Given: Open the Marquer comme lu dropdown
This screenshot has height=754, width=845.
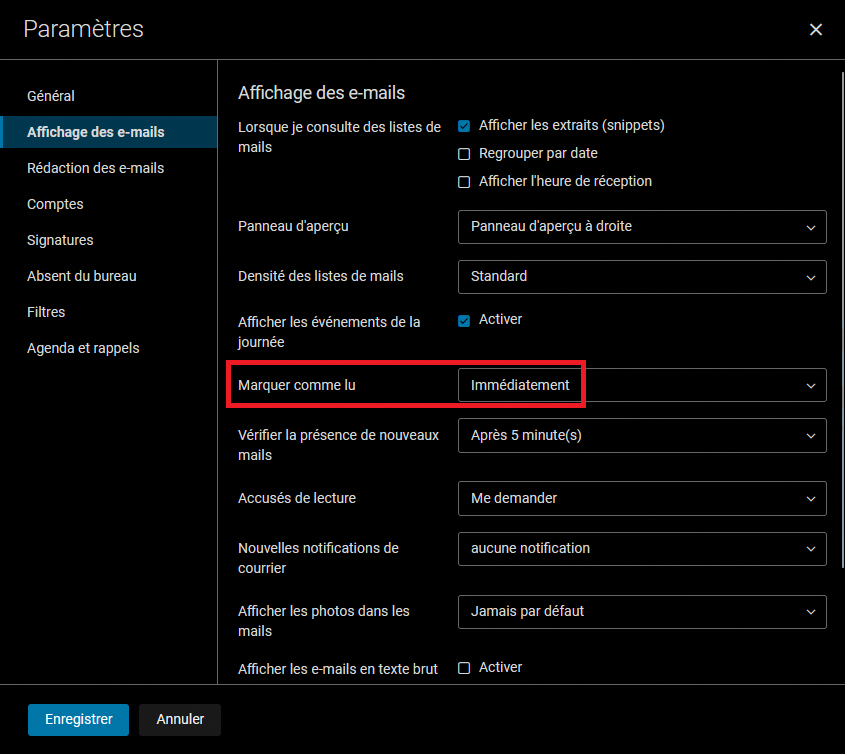Looking at the screenshot, I should [642, 385].
